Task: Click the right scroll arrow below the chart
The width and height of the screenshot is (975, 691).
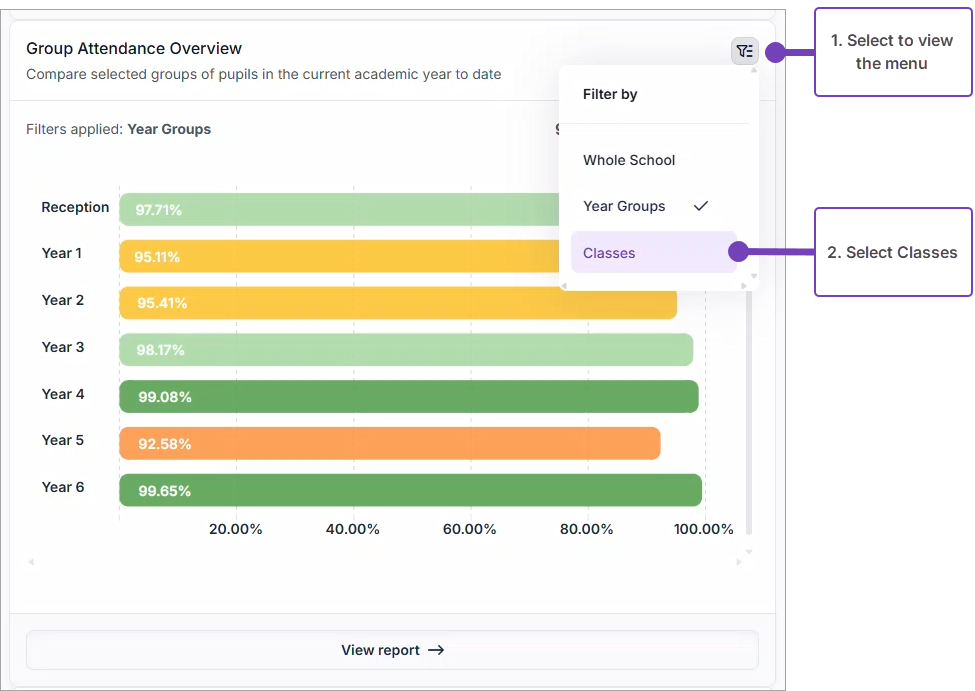Action: (x=738, y=562)
